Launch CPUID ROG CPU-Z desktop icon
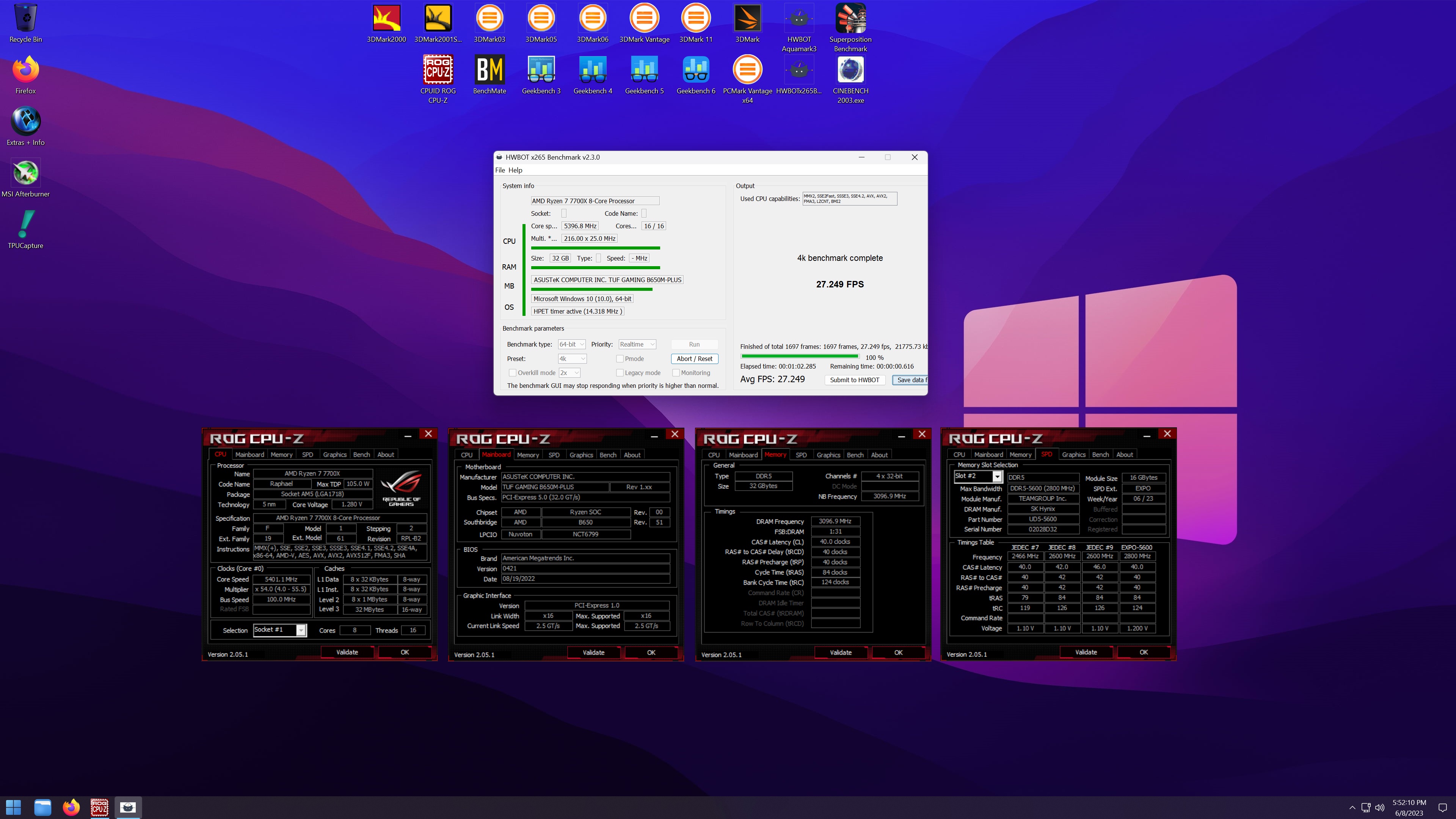1456x819 pixels. [438, 79]
